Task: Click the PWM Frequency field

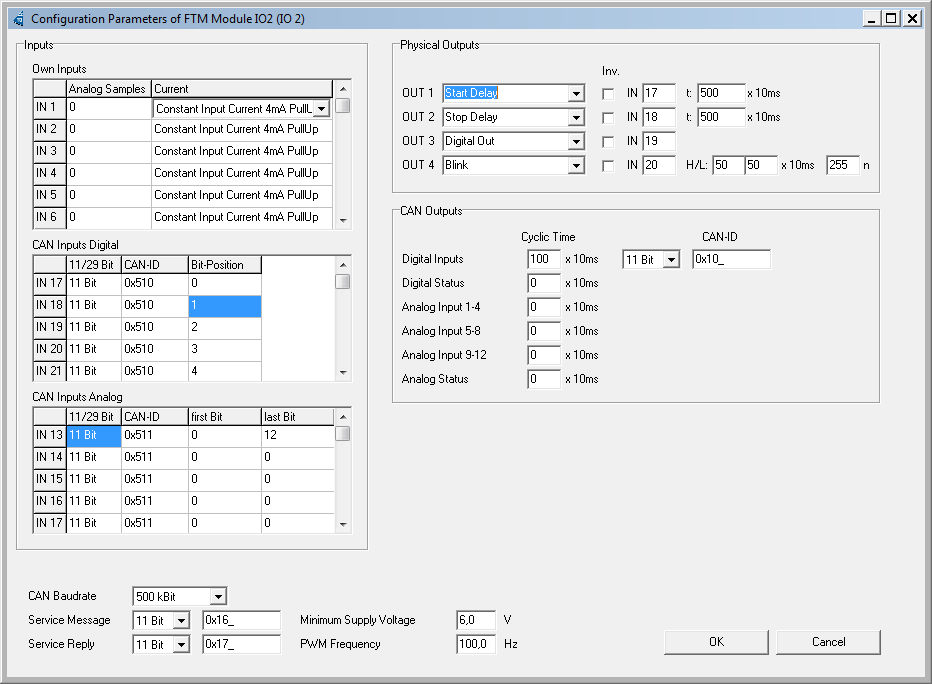Action: tap(476, 644)
